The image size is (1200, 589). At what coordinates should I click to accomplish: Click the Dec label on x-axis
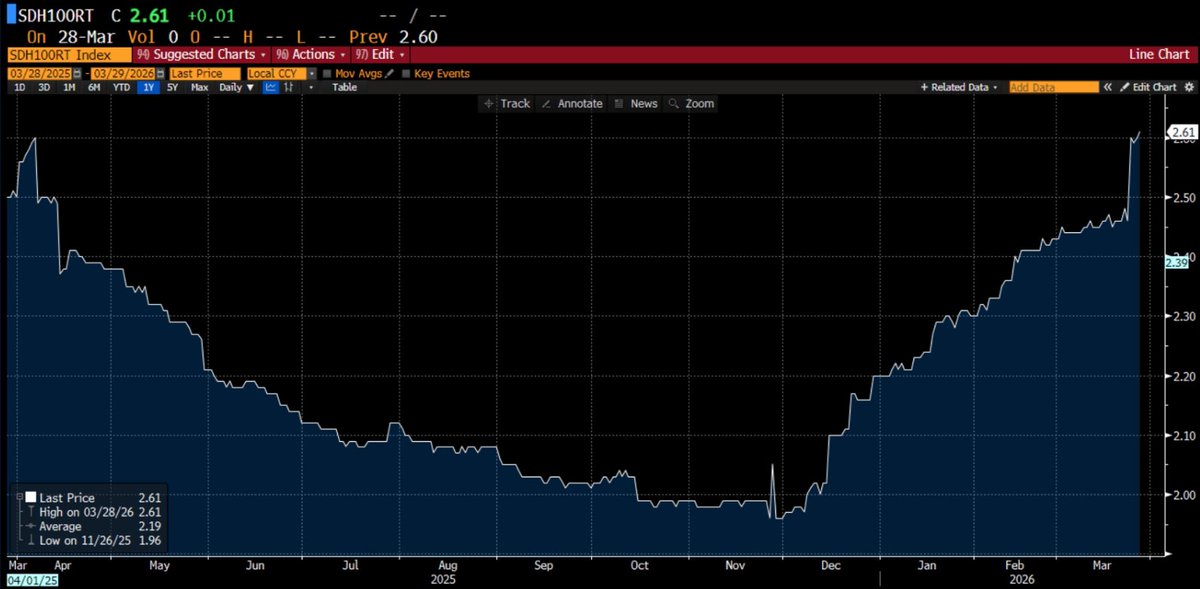(833, 565)
